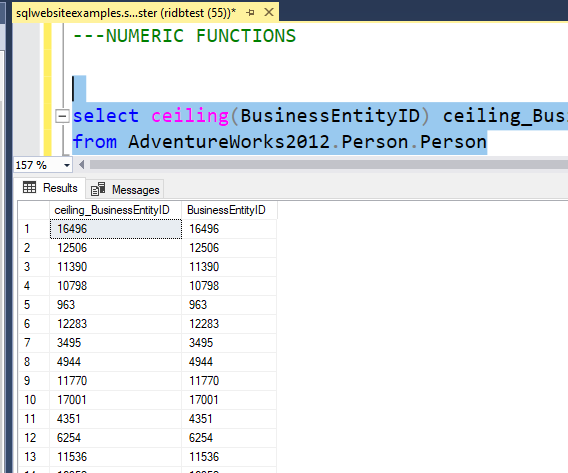568x473 pixels.
Task: Click ceiling cell 11536 in row 13
Action: pos(116,457)
